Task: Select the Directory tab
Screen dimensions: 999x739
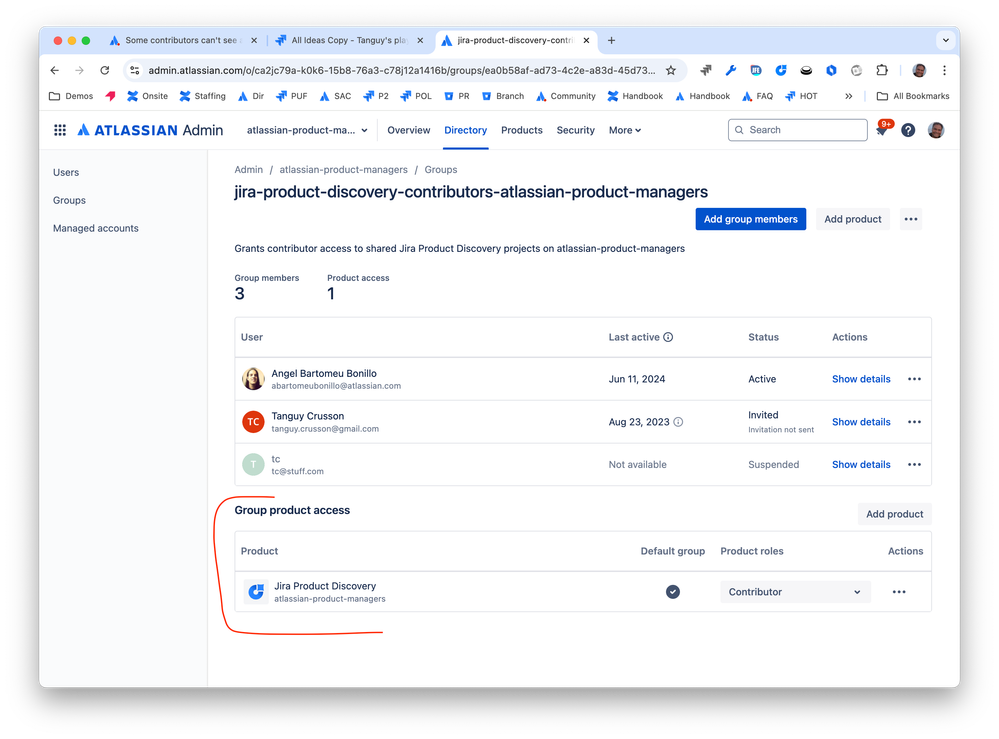Action: 466,130
